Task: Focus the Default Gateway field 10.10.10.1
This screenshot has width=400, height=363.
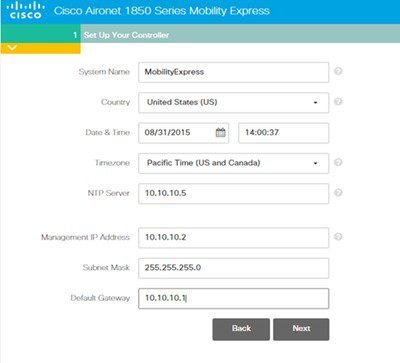Action: [233, 299]
